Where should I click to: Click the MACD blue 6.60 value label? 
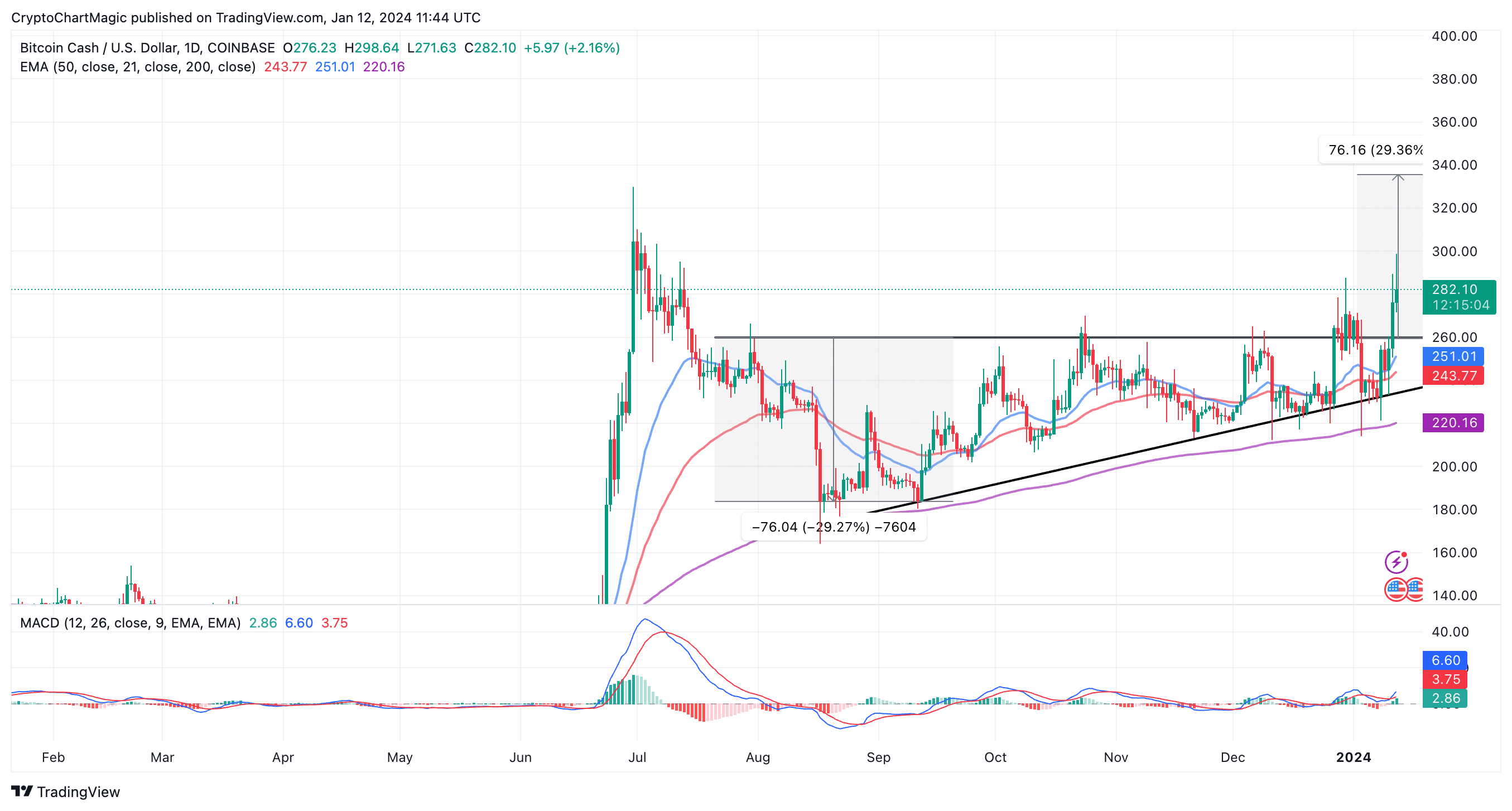(x=1445, y=660)
